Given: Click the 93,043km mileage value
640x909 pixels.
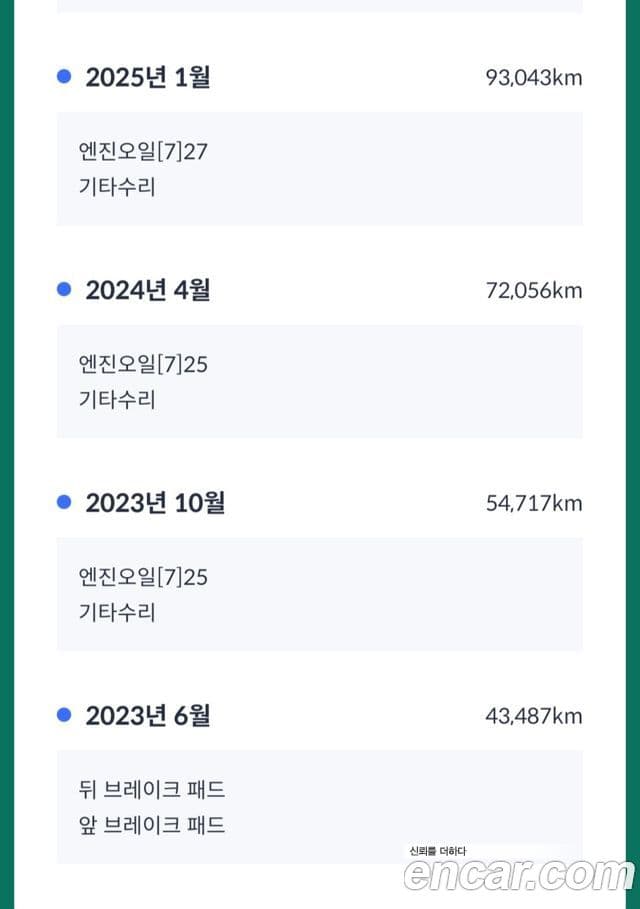Looking at the screenshot, I should click(534, 78).
